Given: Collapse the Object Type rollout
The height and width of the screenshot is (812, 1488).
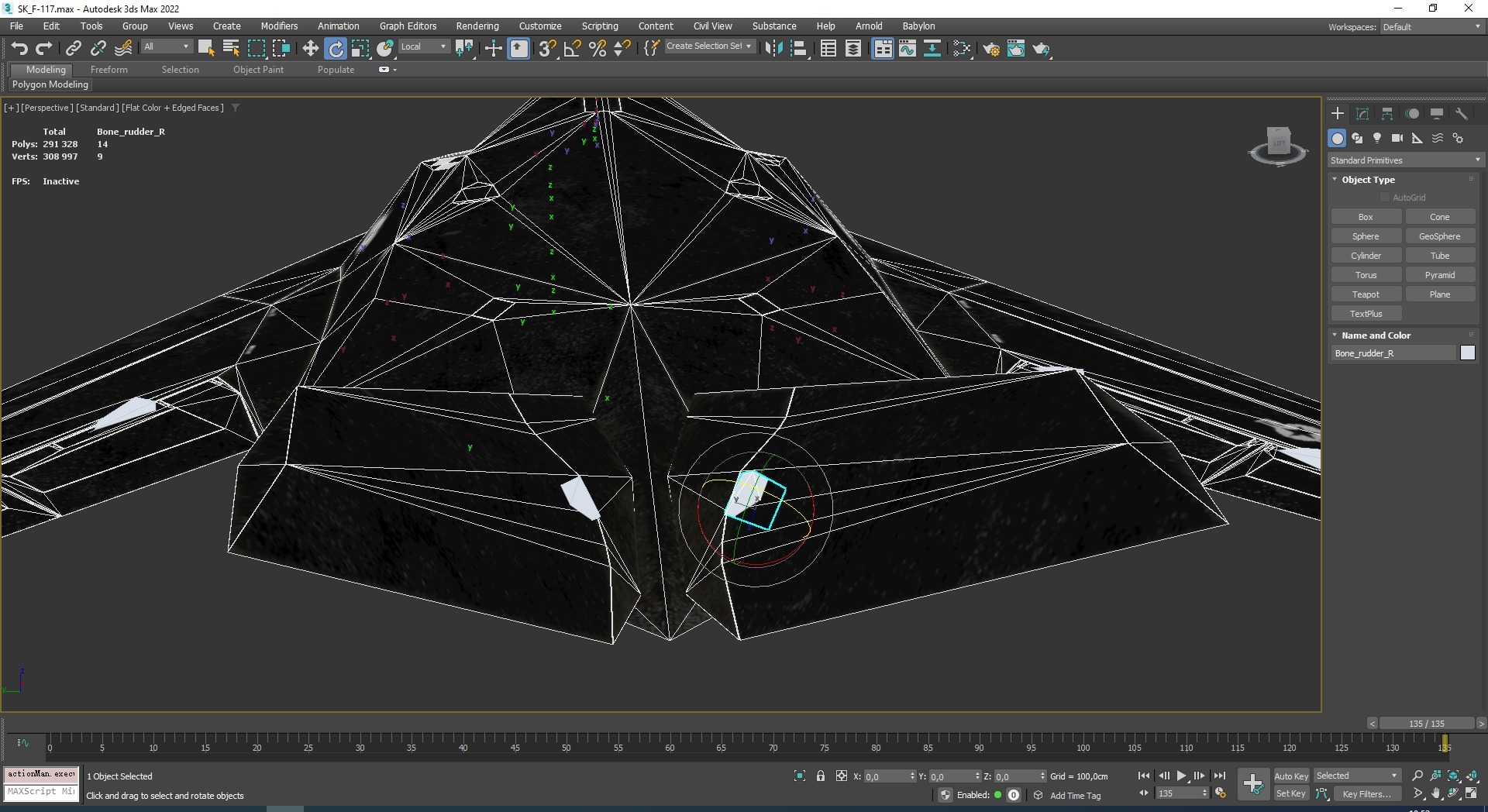Looking at the screenshot, I should point(1335,180).
